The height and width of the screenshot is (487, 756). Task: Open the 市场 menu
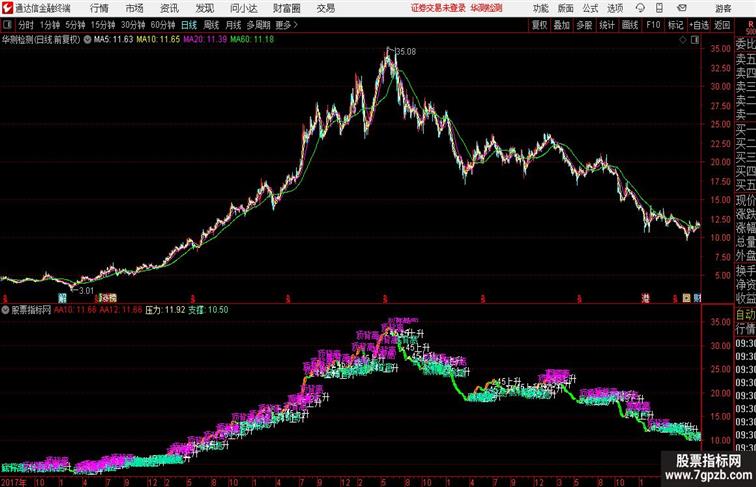[x=135, y=8]
